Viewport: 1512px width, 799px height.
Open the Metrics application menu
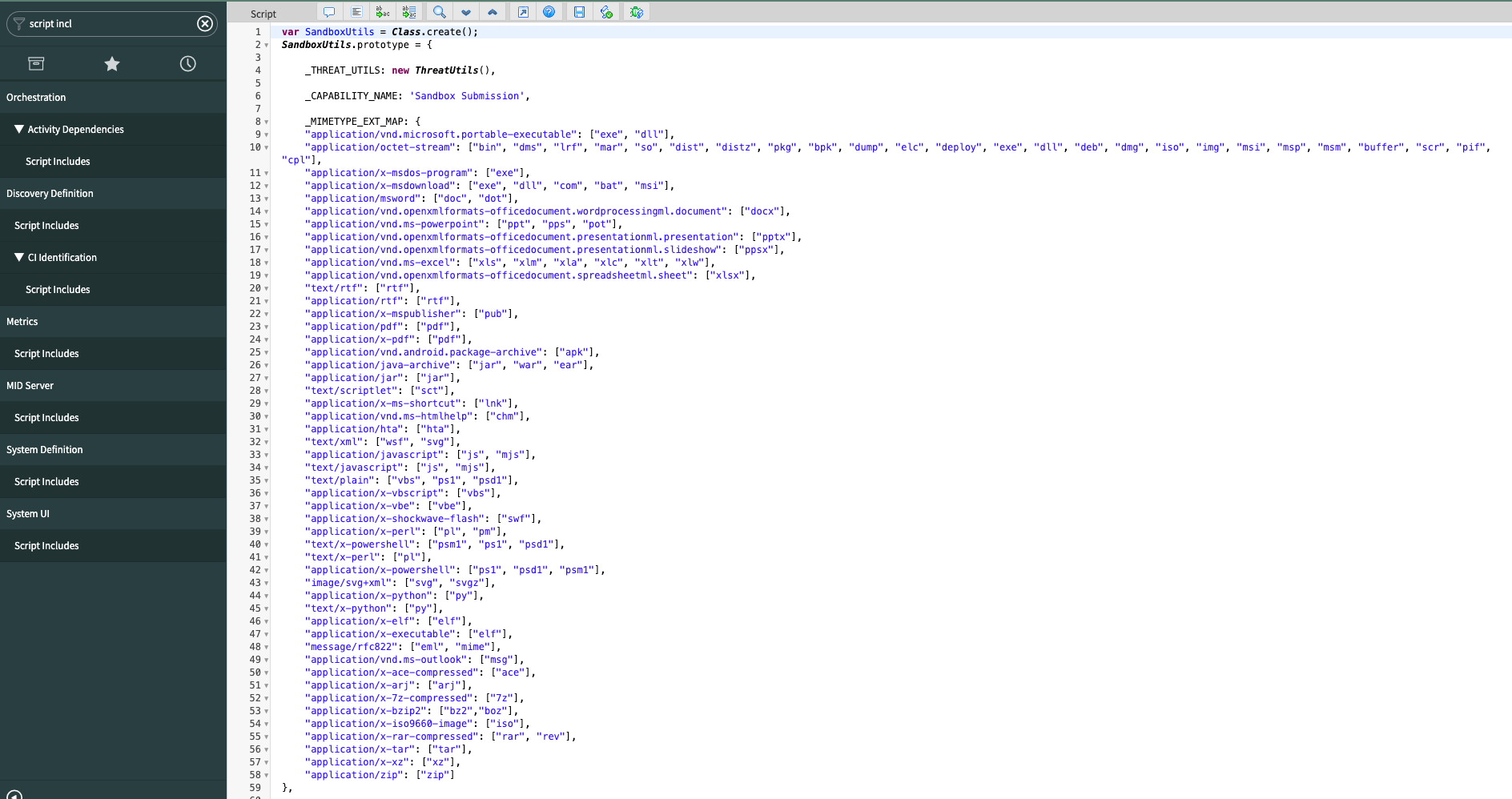pyautogui.click(x=113, y=322)
